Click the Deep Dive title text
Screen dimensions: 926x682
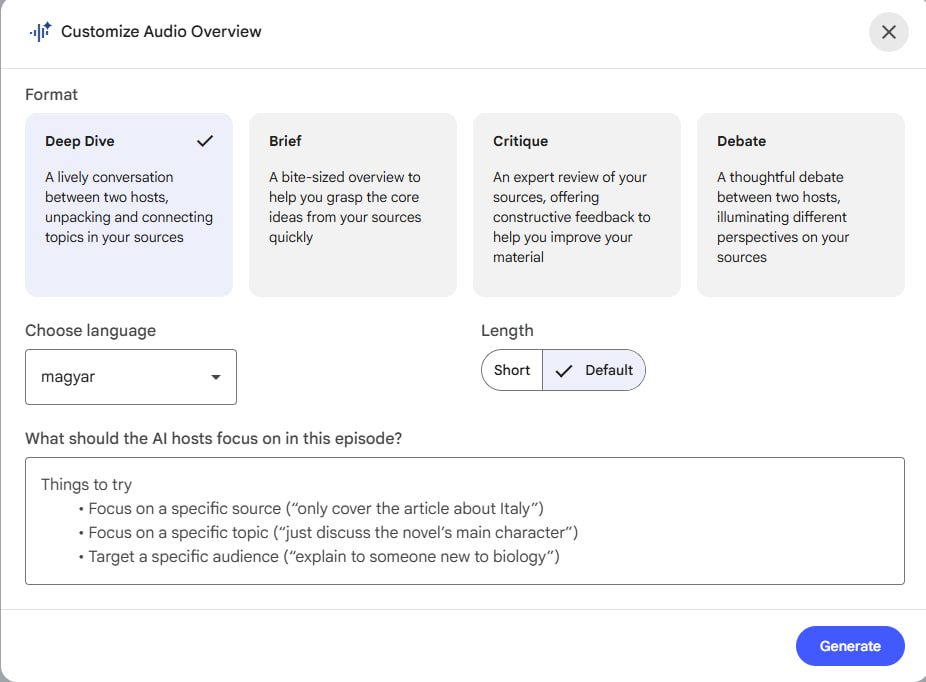[80, 141]
